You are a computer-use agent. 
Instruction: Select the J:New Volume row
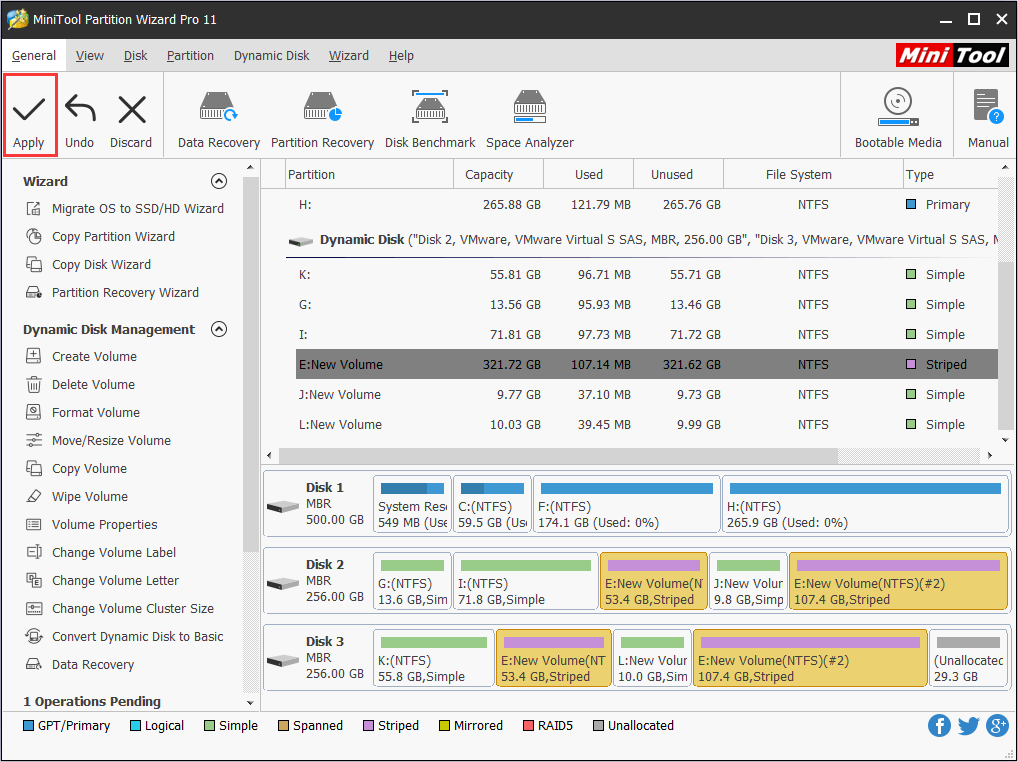coord(647,394)
